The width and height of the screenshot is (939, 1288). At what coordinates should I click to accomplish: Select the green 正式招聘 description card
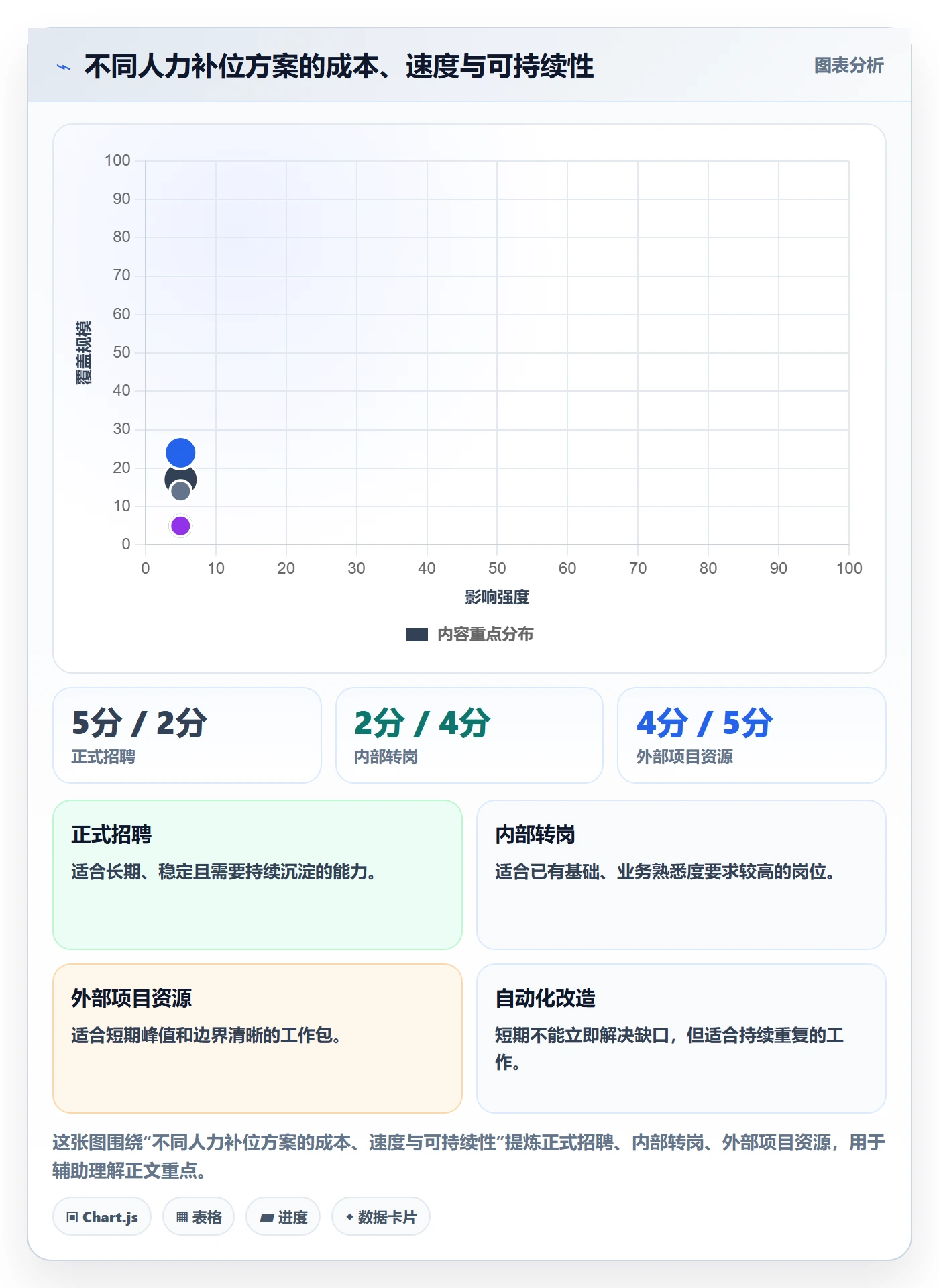[x=258, y=875]
